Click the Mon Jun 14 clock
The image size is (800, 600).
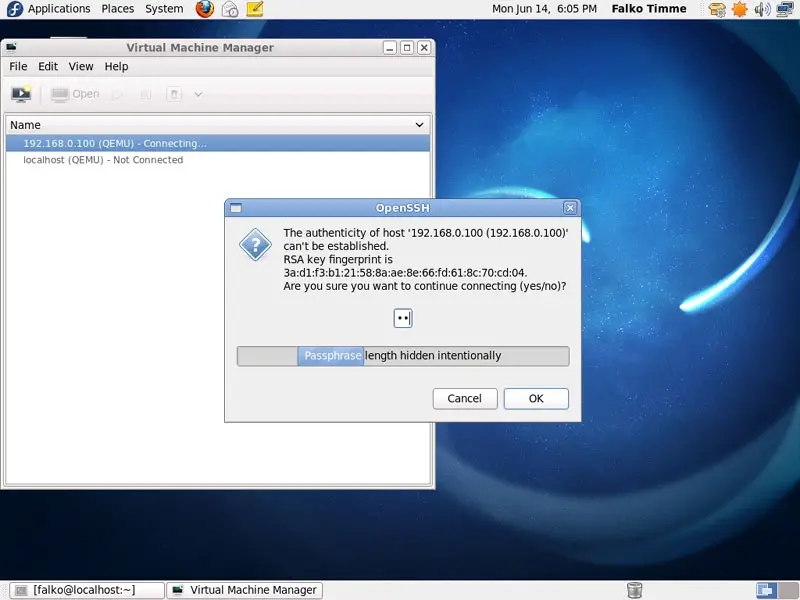click(x=544, y=9)
